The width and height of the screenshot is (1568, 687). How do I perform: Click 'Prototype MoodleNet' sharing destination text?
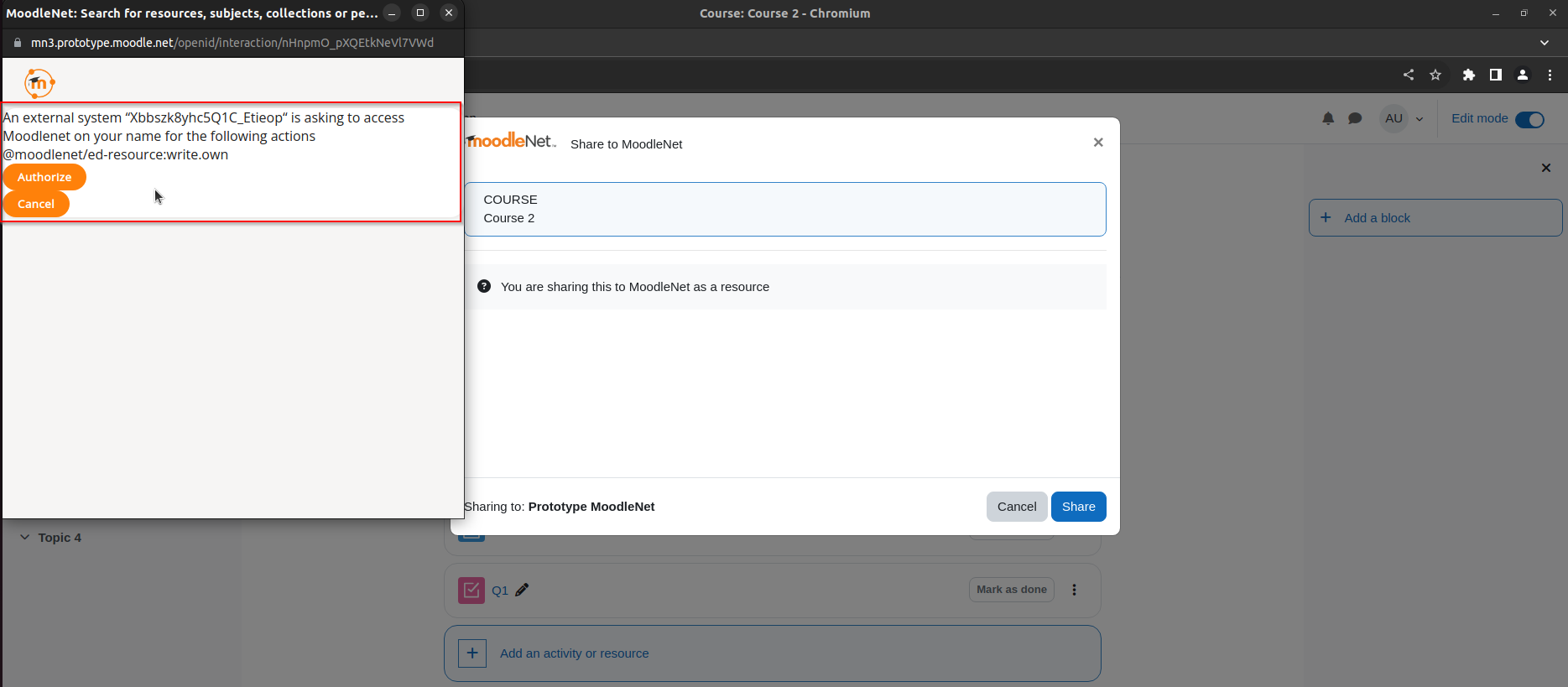tap(591, 507)
